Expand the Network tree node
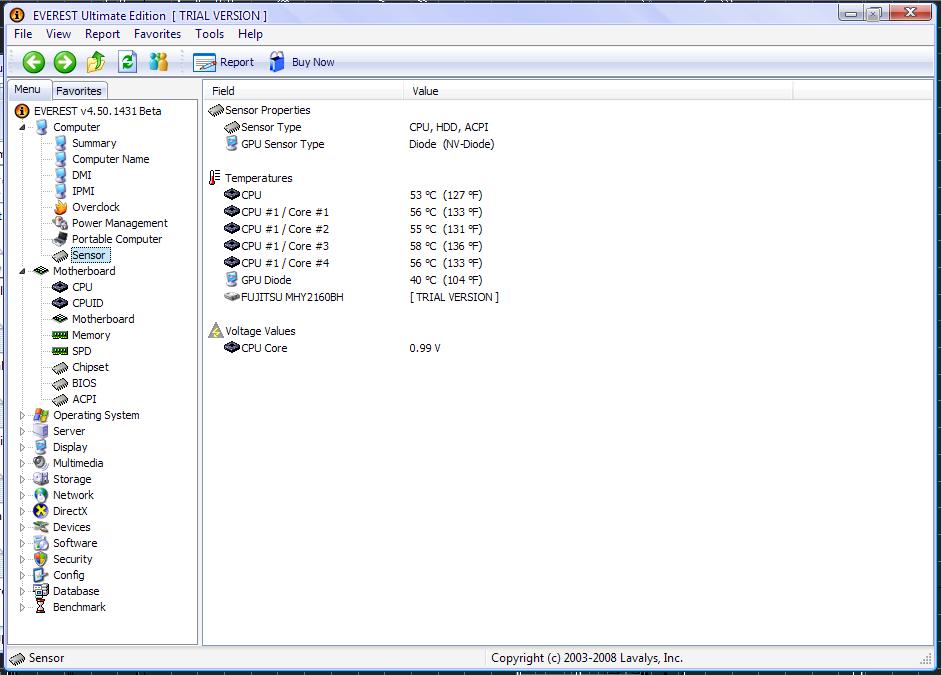The width and height of the screenshot is (941, 675). point(22,495)
